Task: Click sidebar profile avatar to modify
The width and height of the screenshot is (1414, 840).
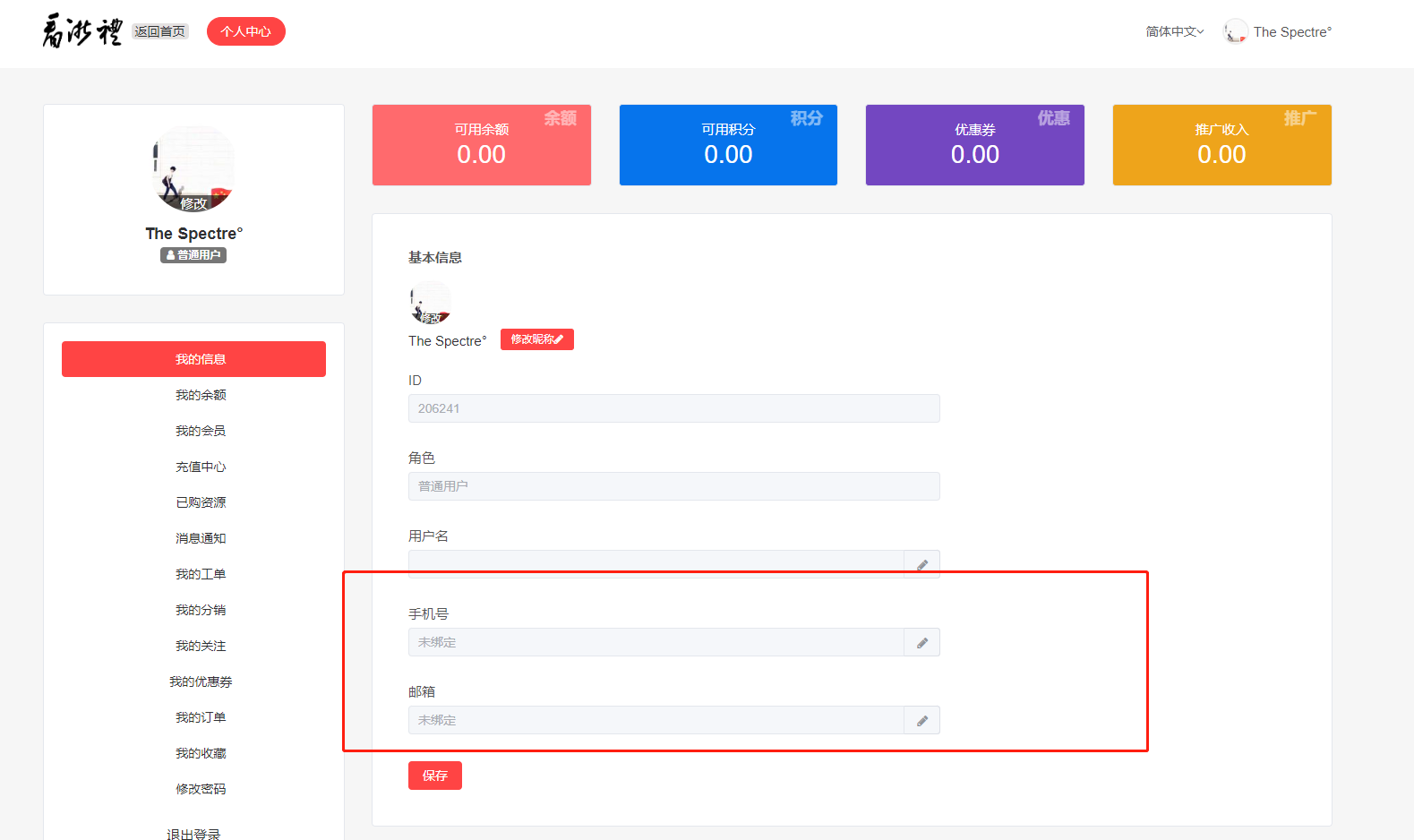Action: (193, 169)
